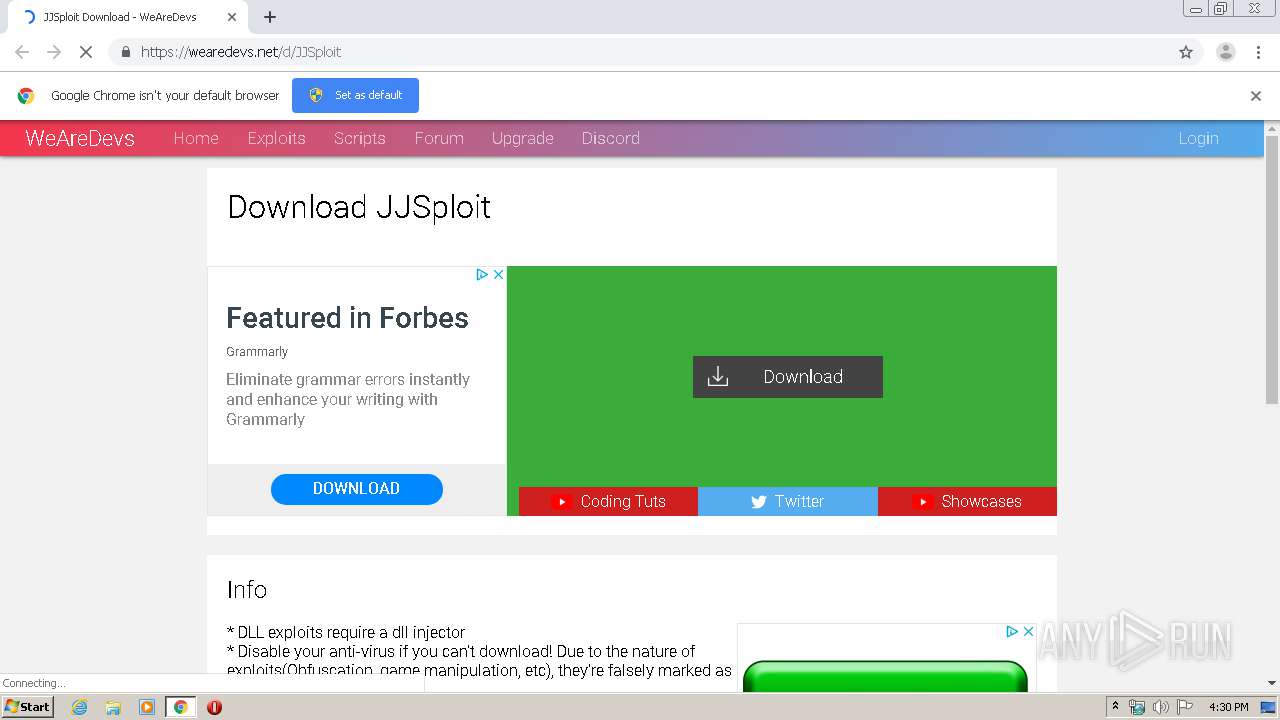Click the dark Download button for JJSploit
The image size is (1280, 720).
click(788, 377)
